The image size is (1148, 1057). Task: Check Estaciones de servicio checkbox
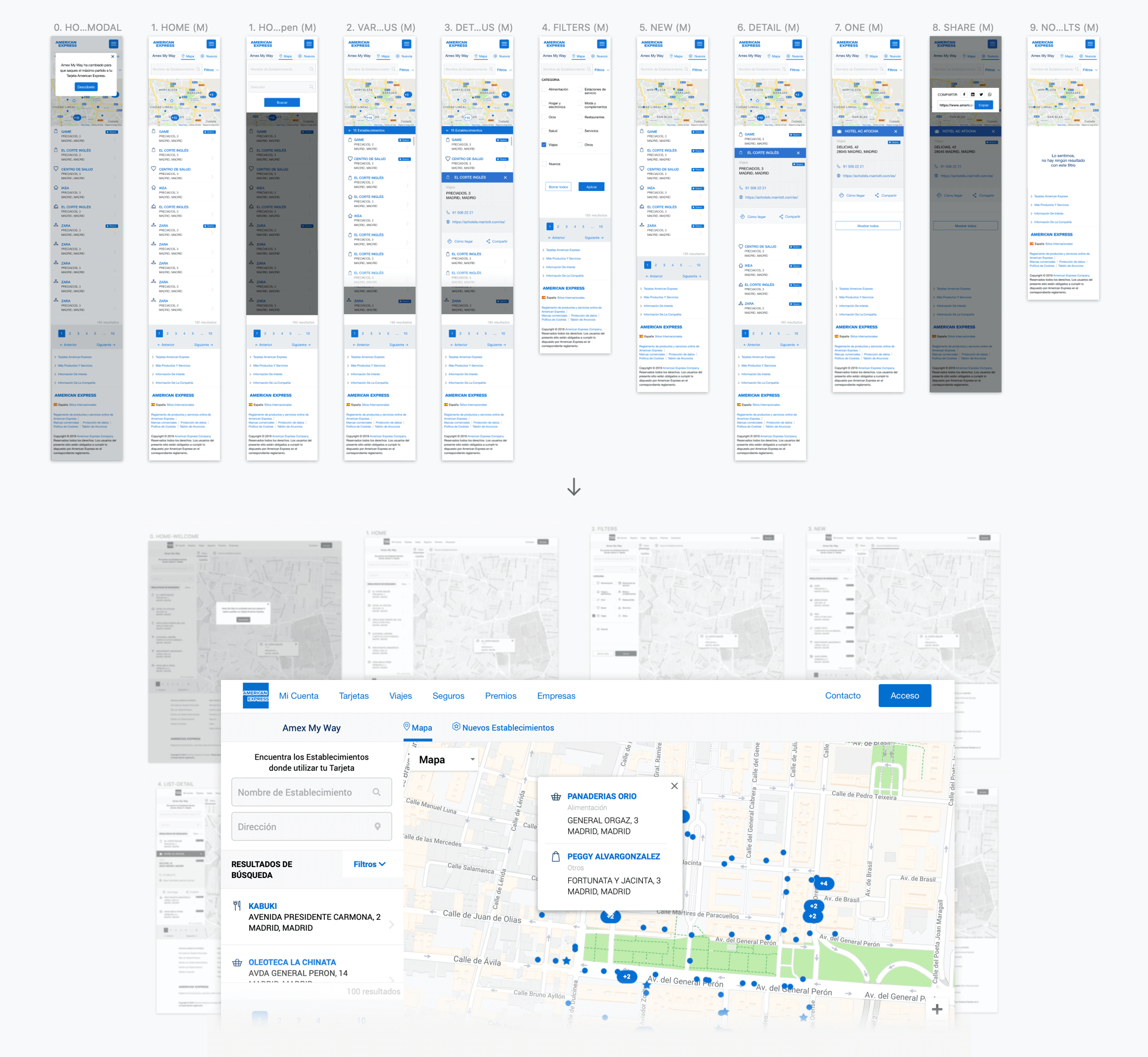point(580,90)
